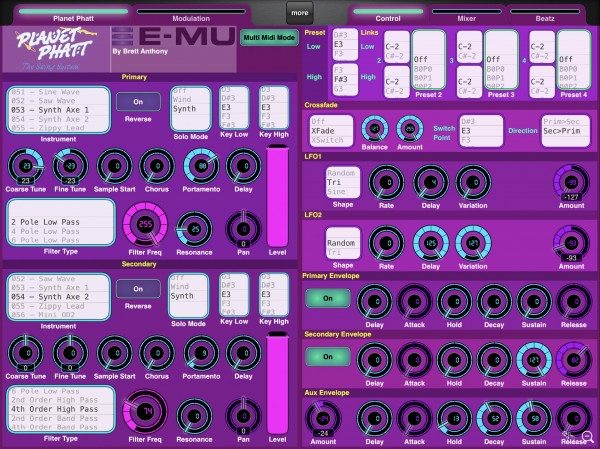
Task: Click the Primary Key High picker
Action: 274,108
